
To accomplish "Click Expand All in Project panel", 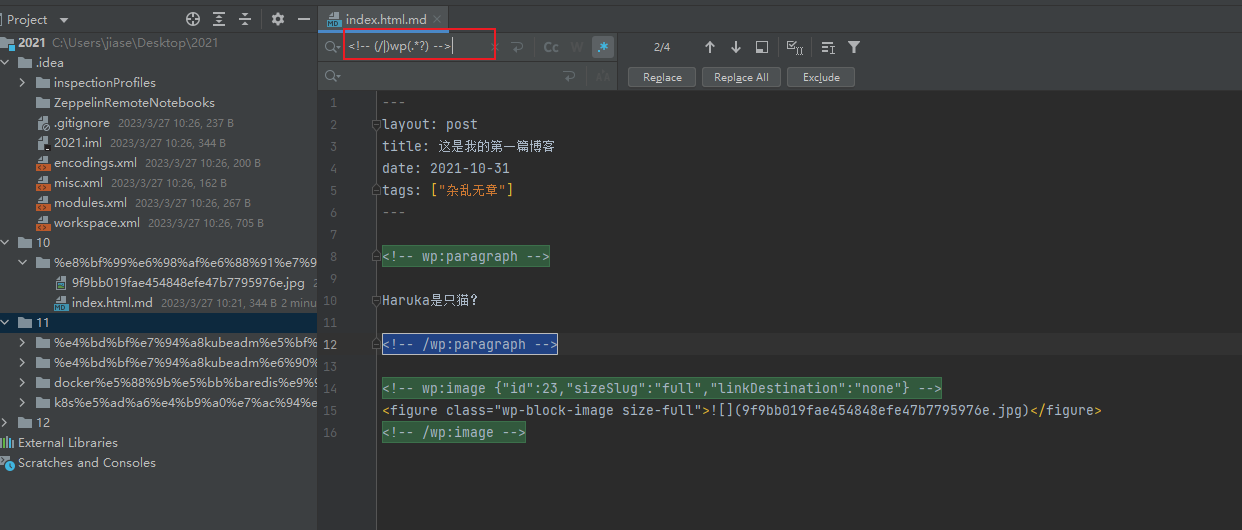I will tap(219, 20).
